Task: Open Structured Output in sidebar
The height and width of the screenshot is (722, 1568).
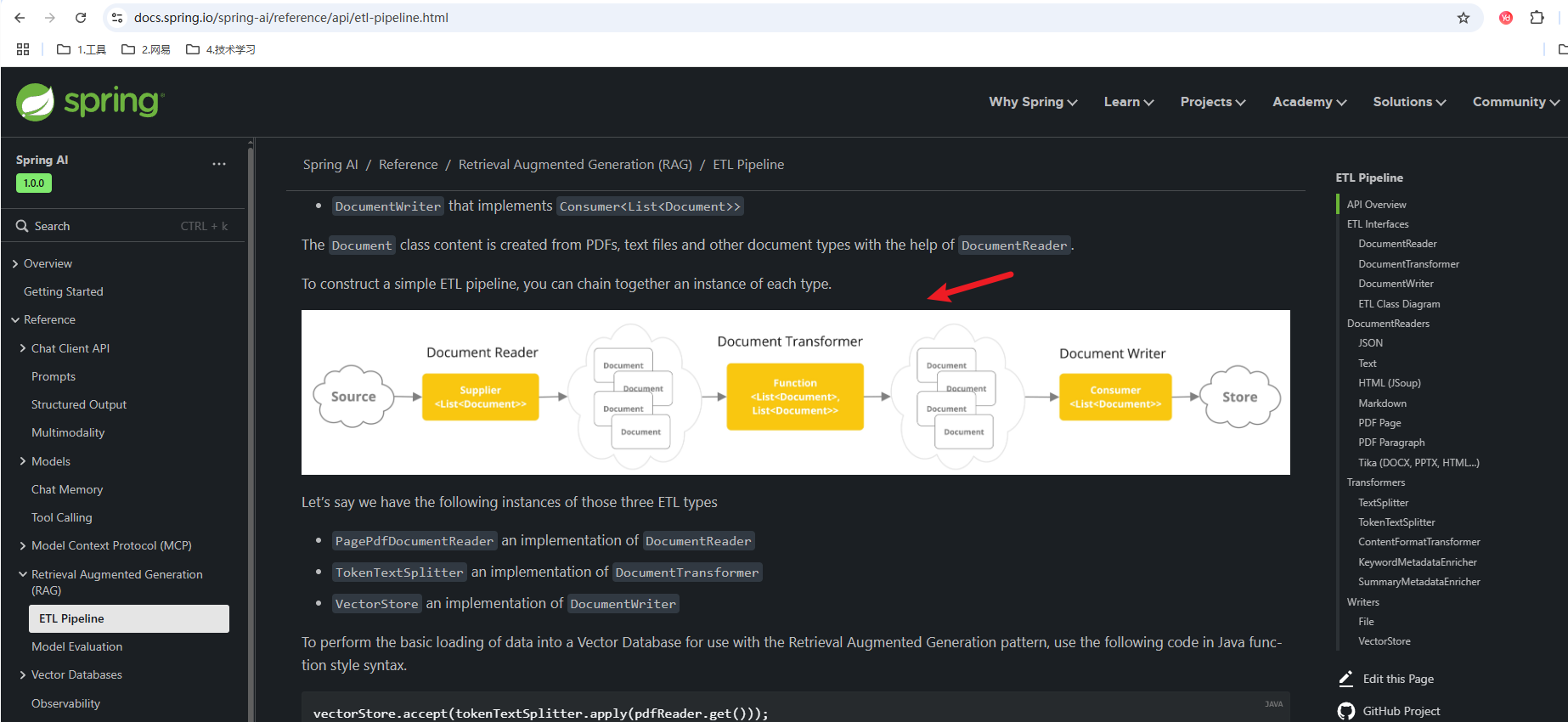Action: coord(79,404)
